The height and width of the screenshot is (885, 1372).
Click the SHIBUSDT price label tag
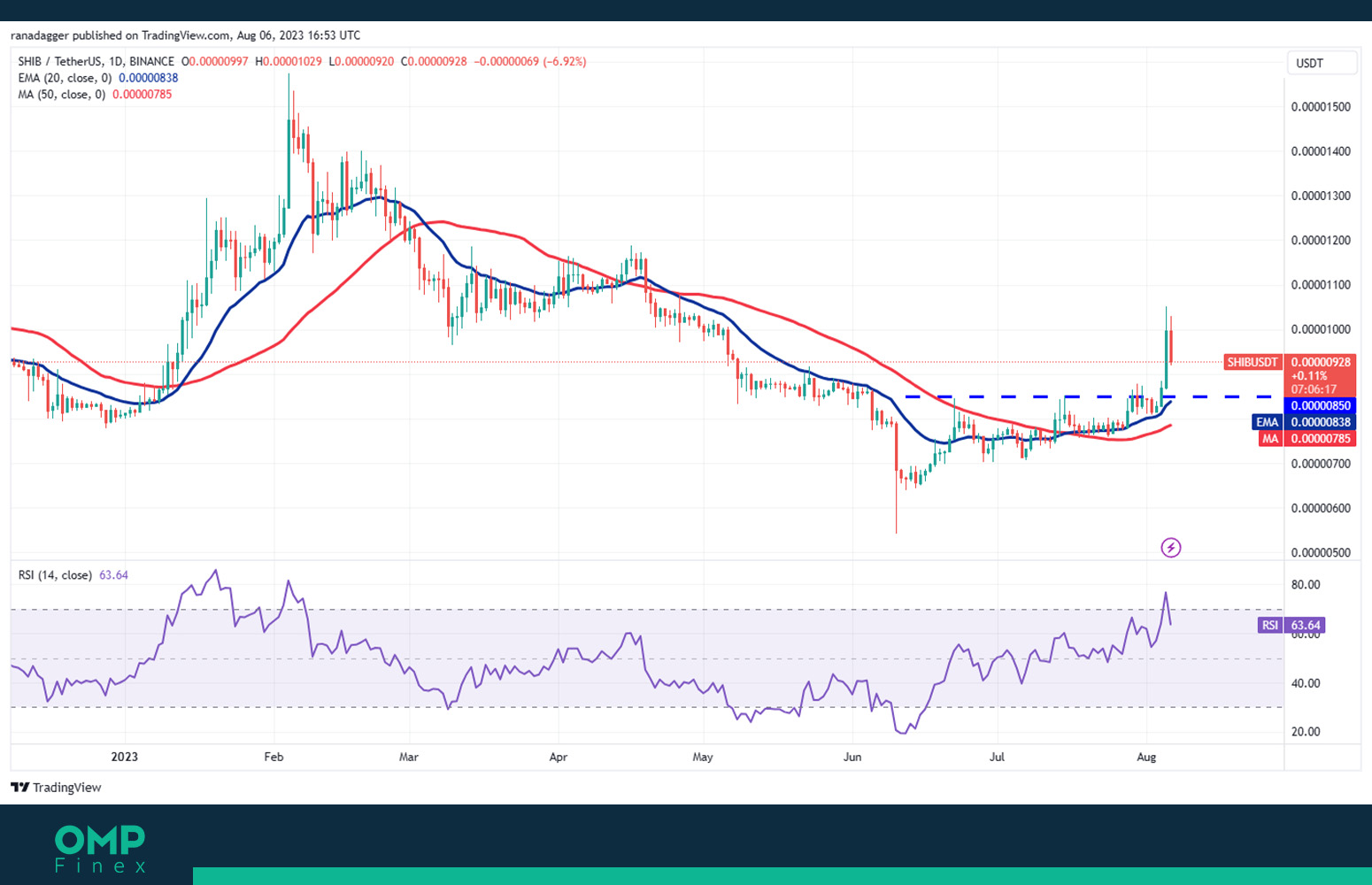click(x=1252, y=362)
